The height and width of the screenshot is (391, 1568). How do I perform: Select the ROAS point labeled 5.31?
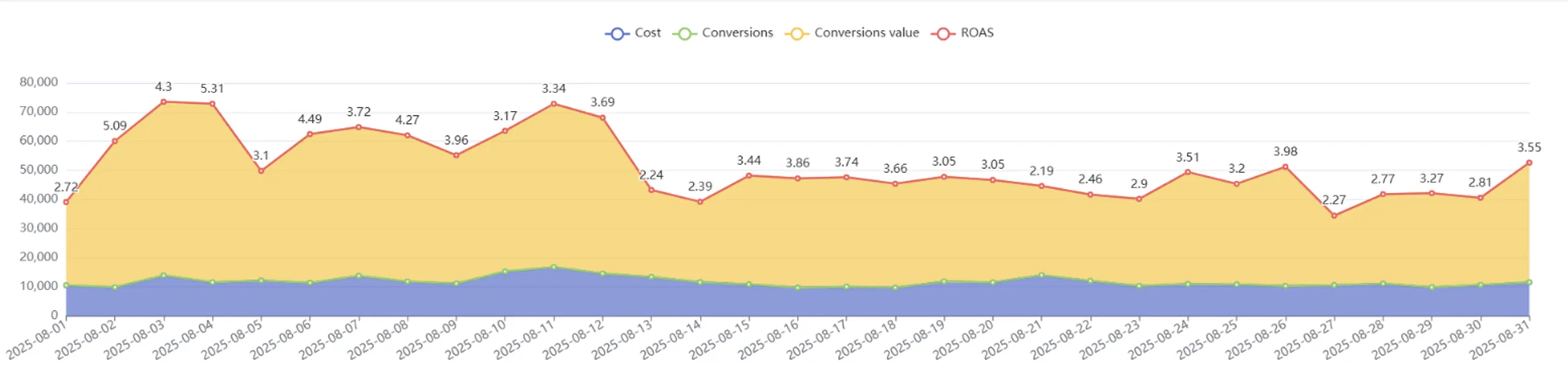212,104
